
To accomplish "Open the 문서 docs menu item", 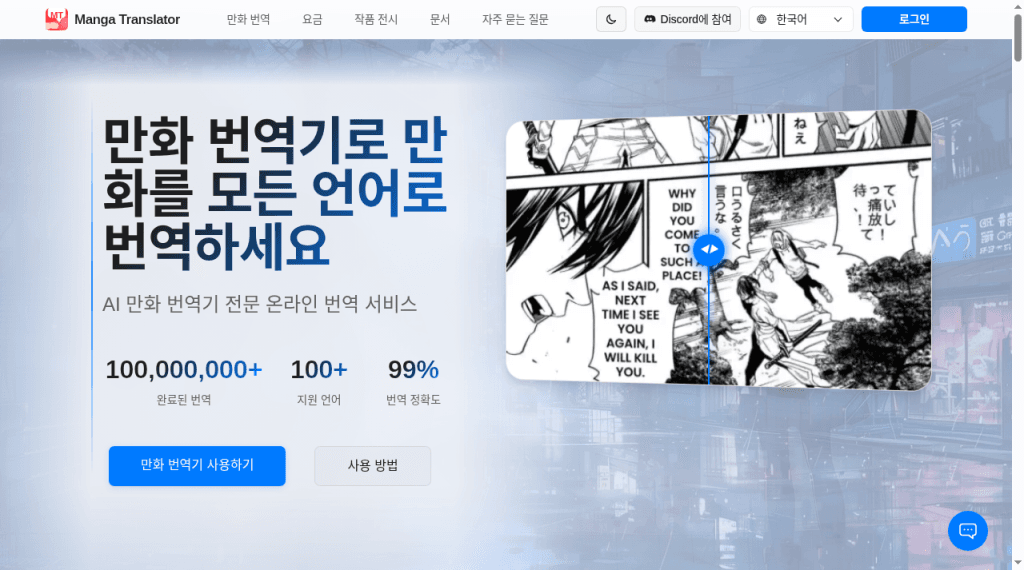I will (x=440, y=20).
